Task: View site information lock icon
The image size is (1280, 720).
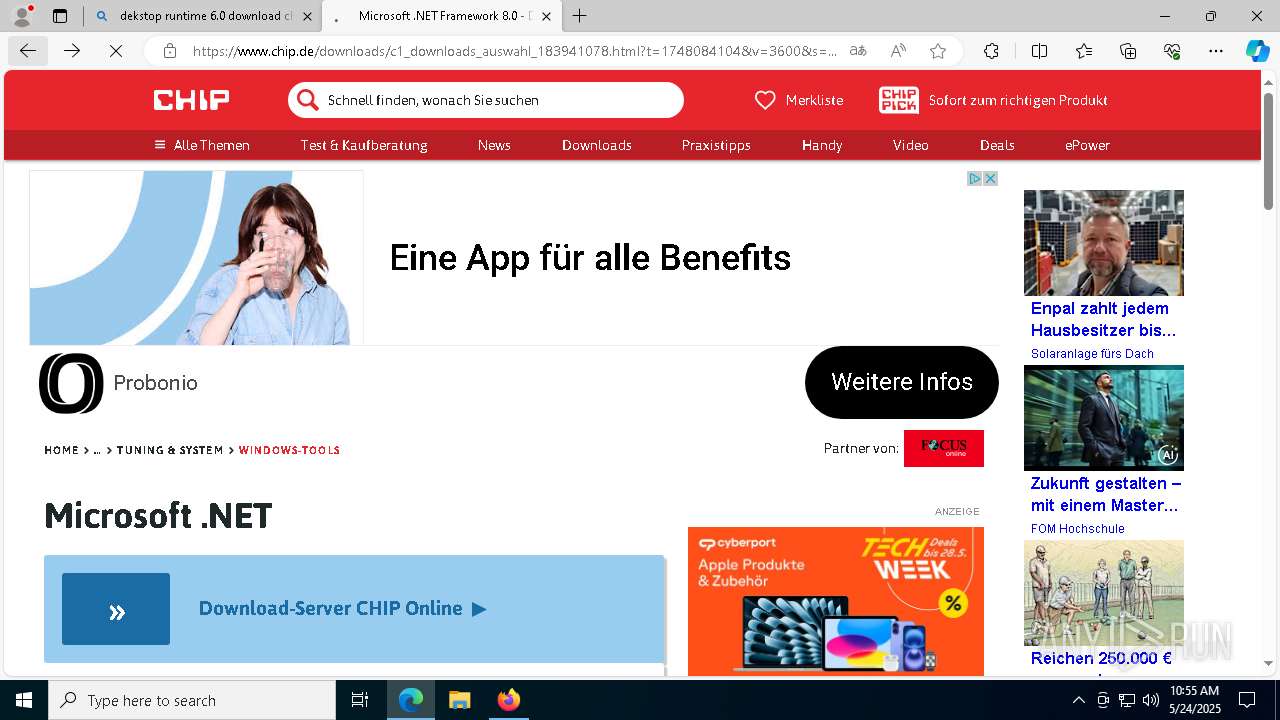Action: click(x=170, y=51)
